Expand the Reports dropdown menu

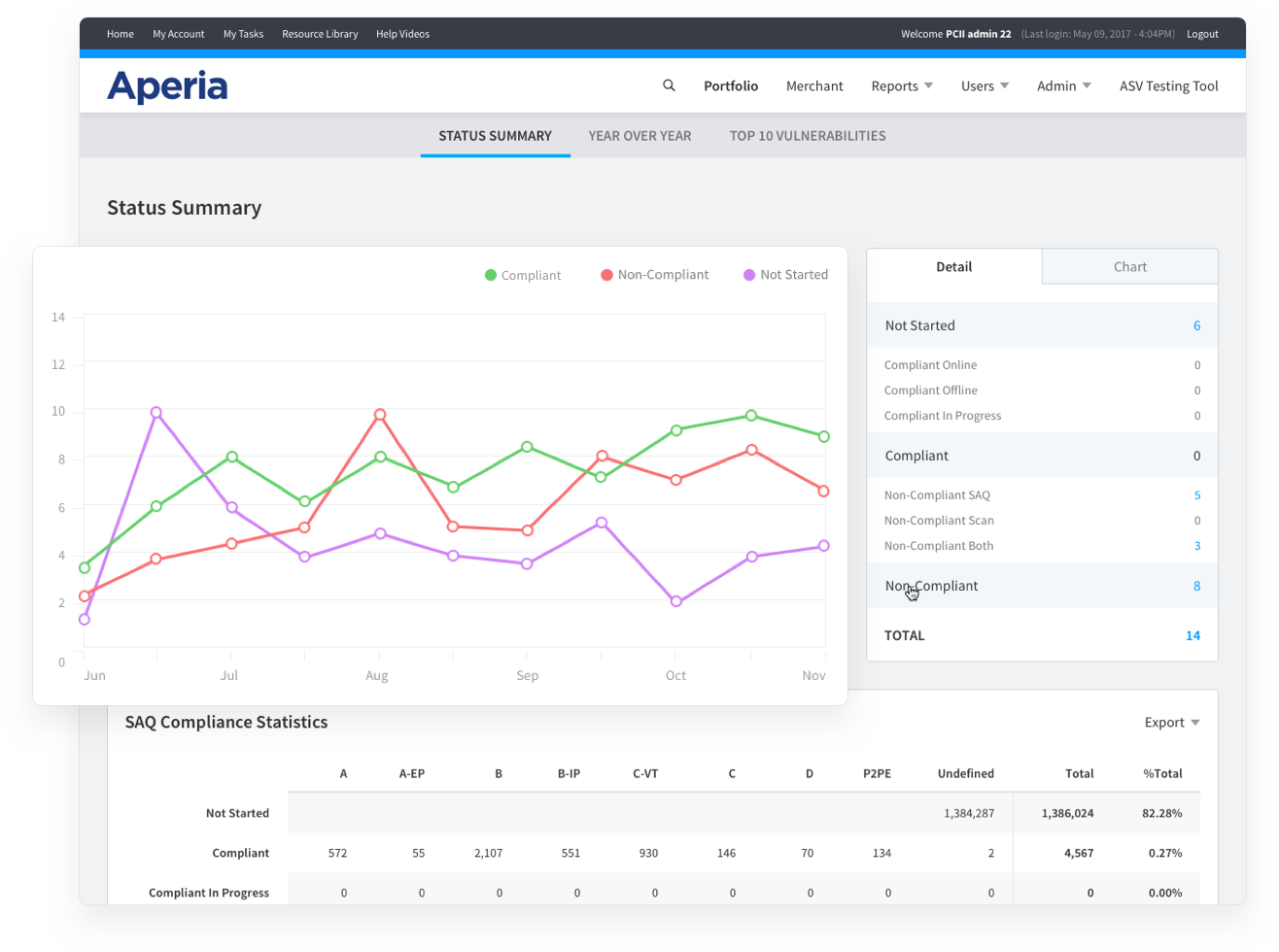pos(902,85)
